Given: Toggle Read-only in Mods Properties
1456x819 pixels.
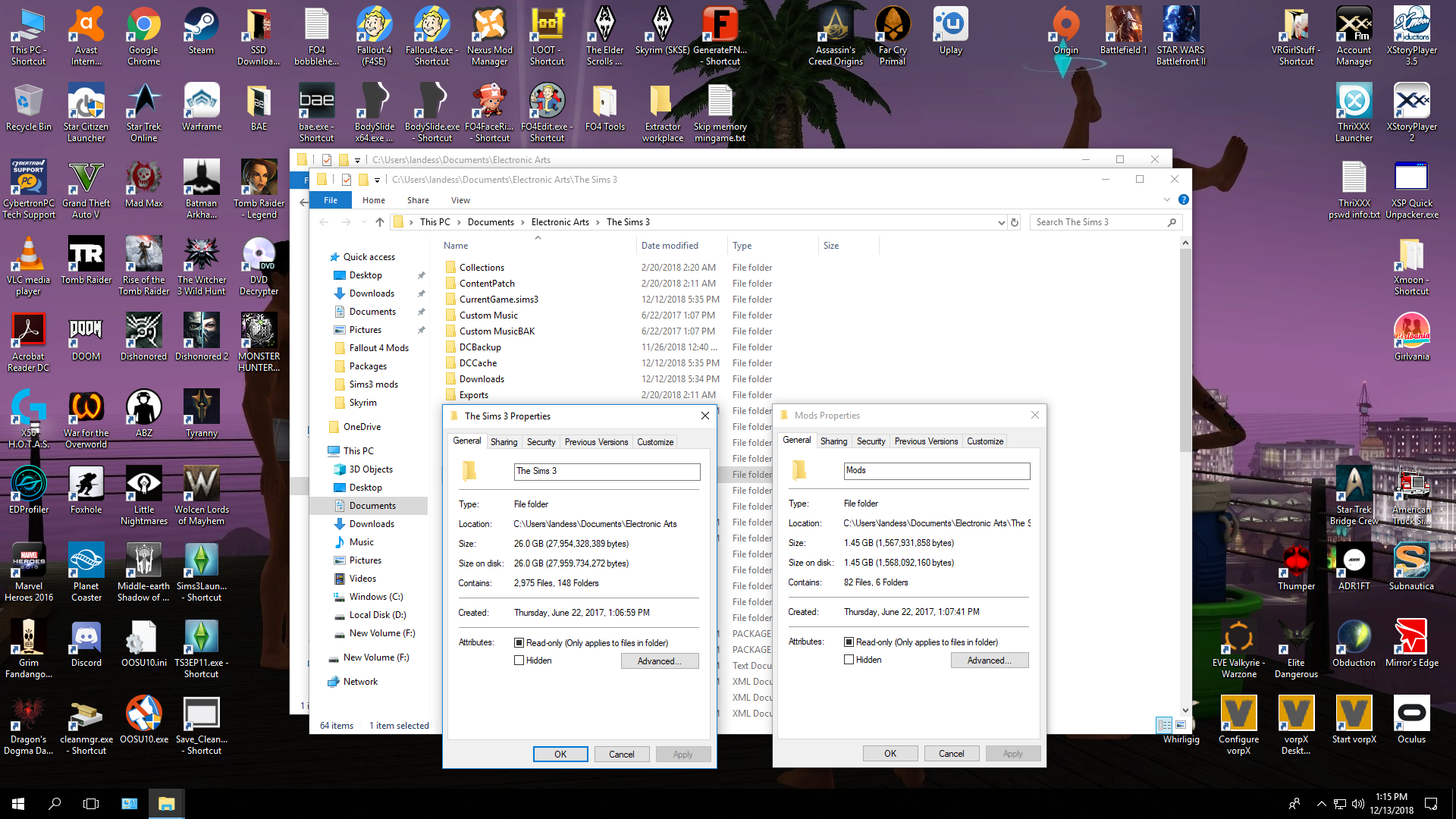Looking at the screenshot, I should (849, 642).
